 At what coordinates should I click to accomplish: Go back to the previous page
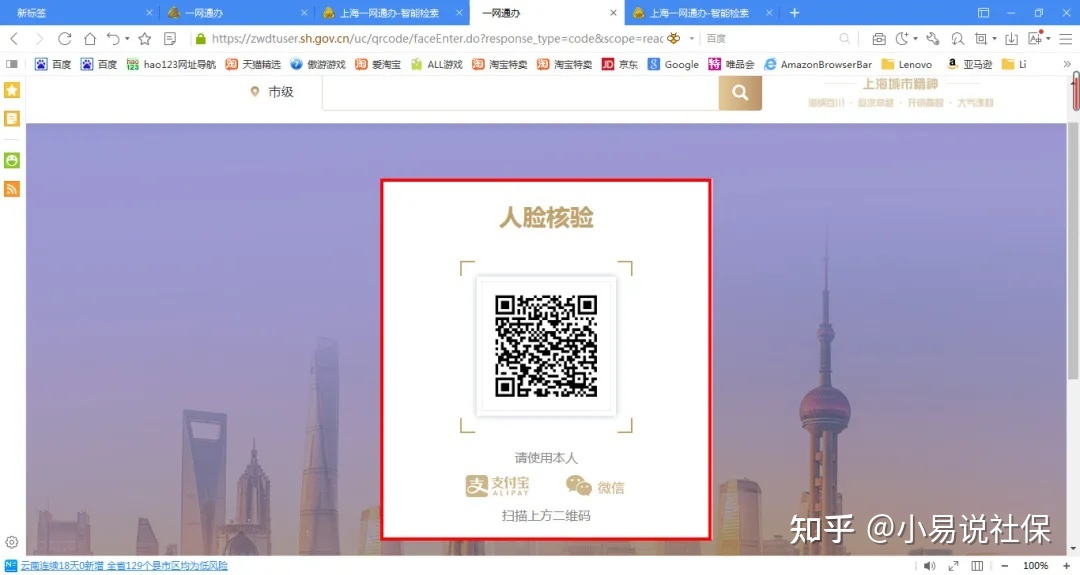[x=14, y=39]
